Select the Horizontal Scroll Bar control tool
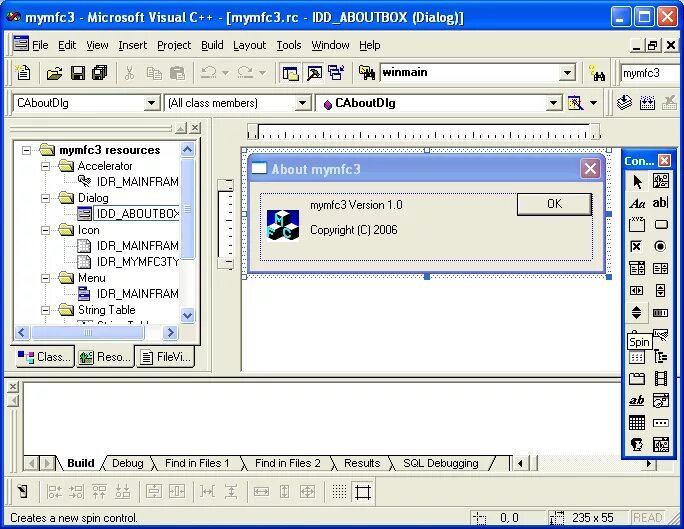Image resolution: width=684 pixels, height=529 pixels. 637,290
